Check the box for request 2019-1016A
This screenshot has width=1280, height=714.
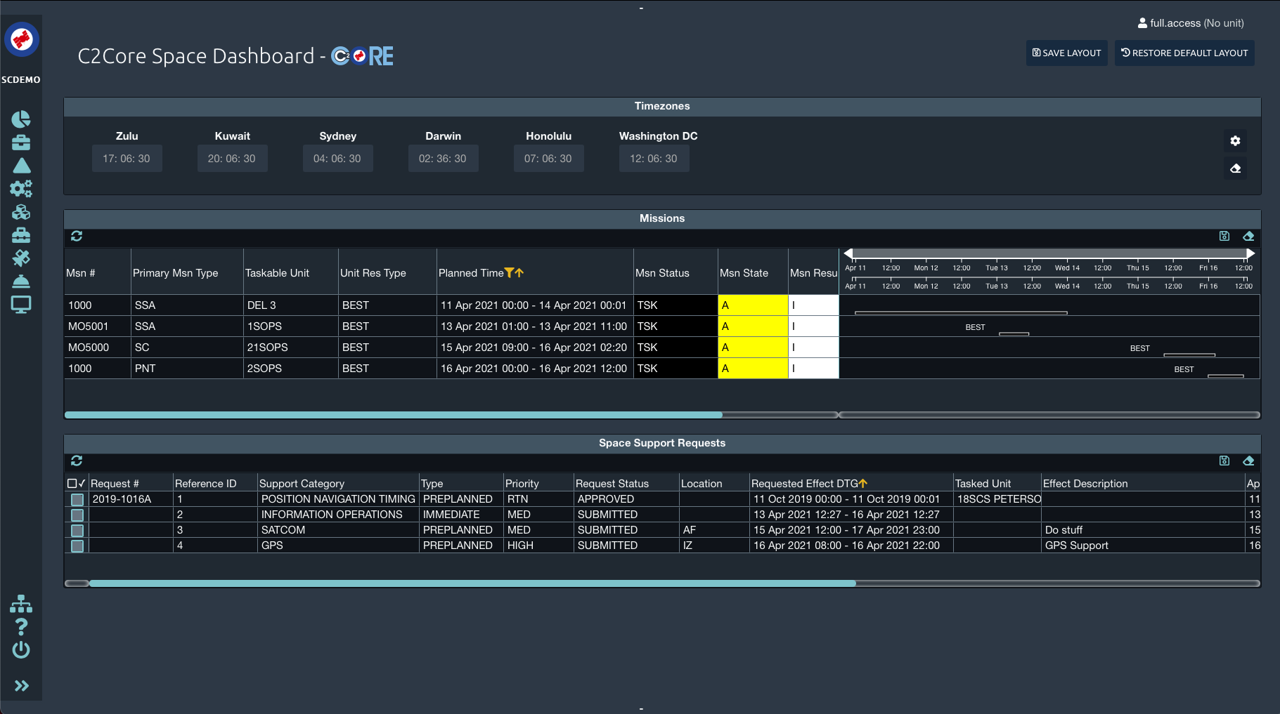pos(77,499)
